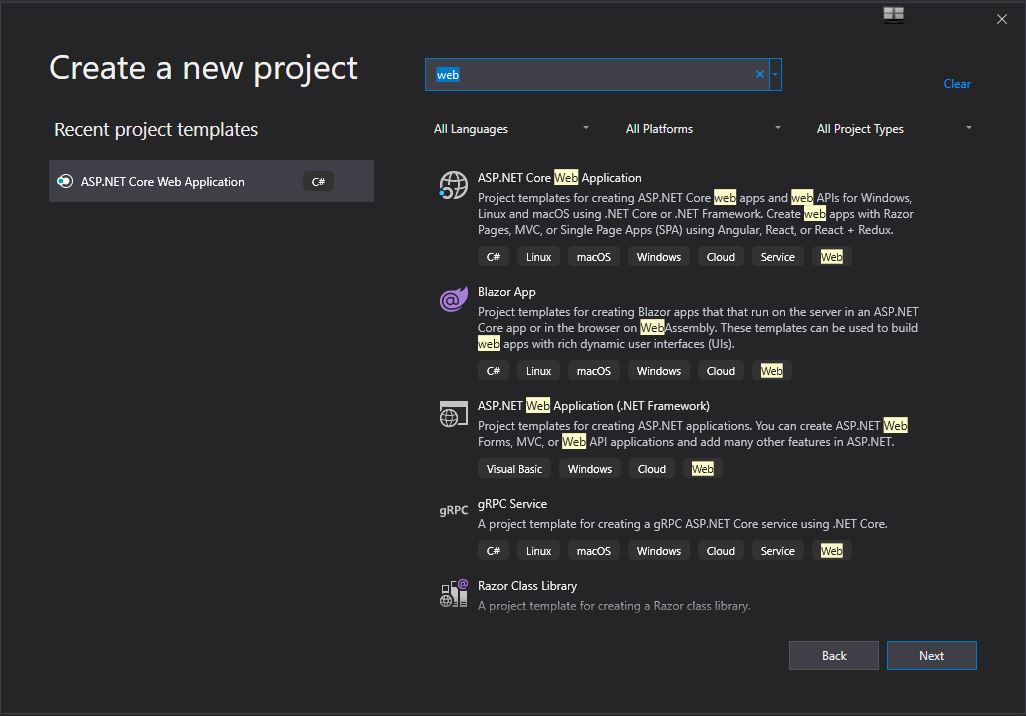
Task: Select the gRPC Service template title
Action: click(512, 504)
